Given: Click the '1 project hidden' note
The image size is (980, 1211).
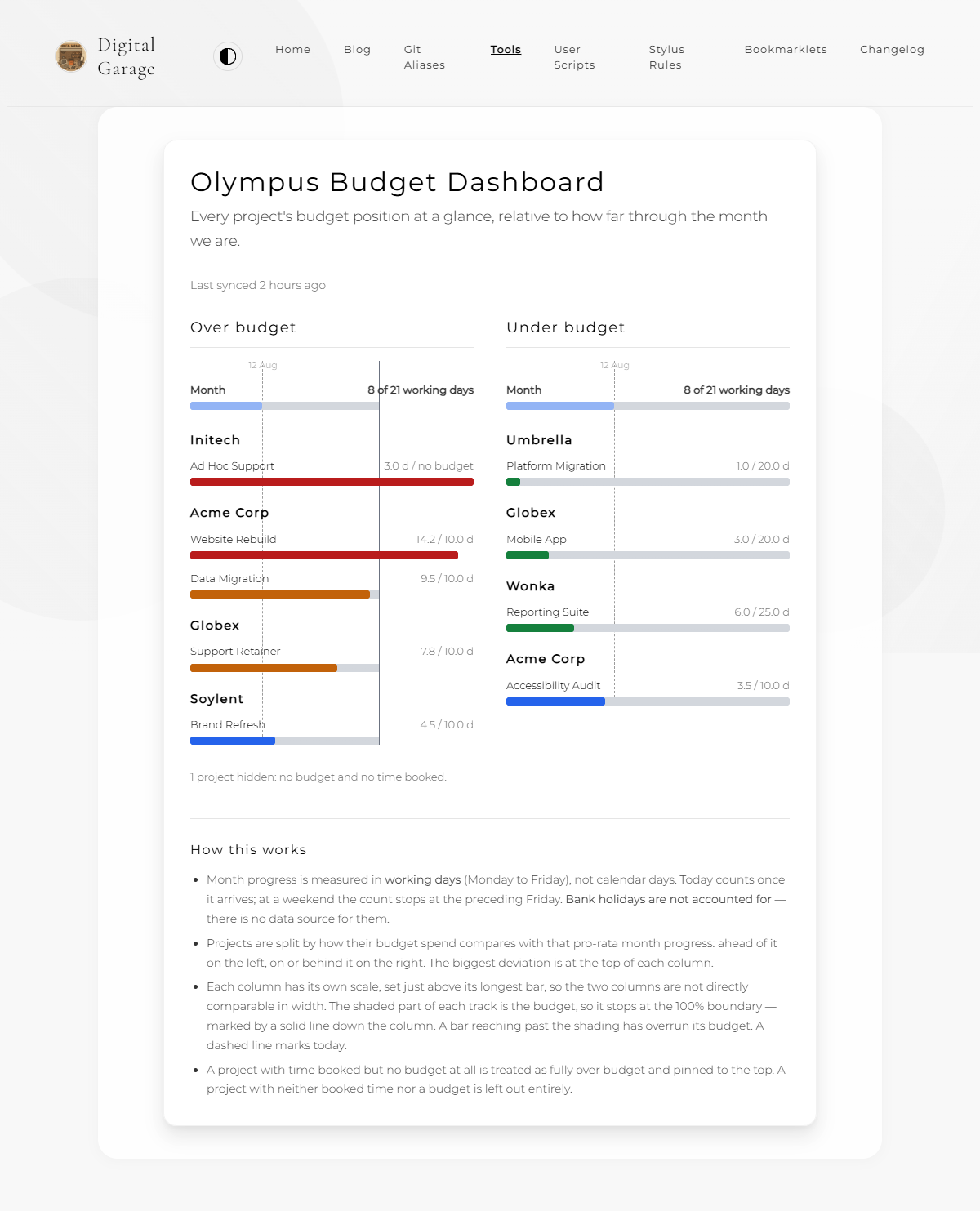Looking at the screenshot, I should pyautogui.click(x=318, y=777).
